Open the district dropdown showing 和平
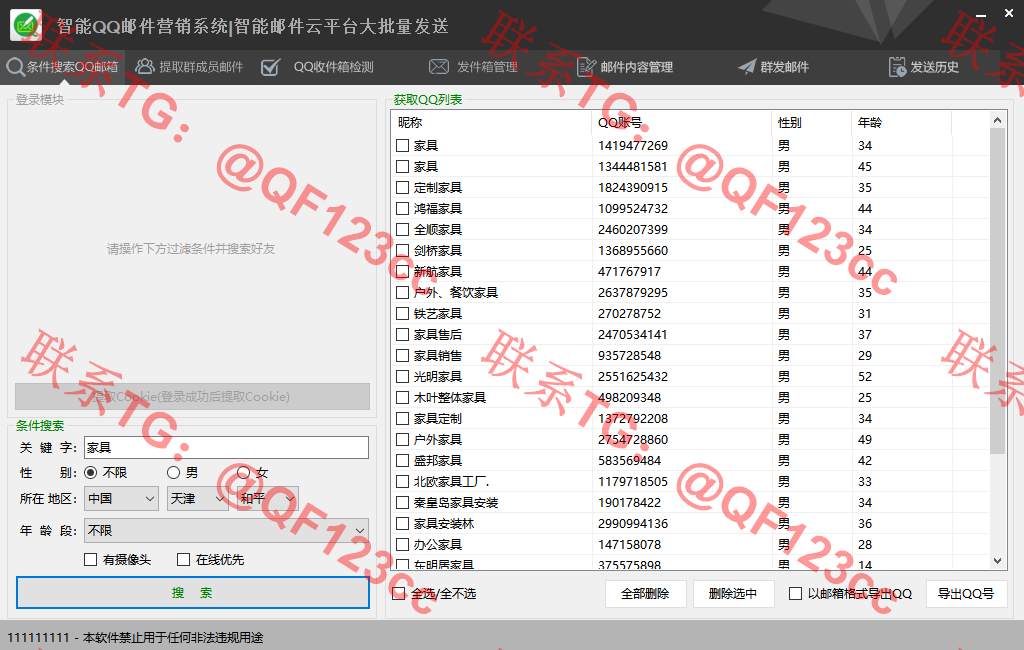Image resolution: width=1024 pixels, height=650 pixels. pyautogui.click(x=268, y=498)
